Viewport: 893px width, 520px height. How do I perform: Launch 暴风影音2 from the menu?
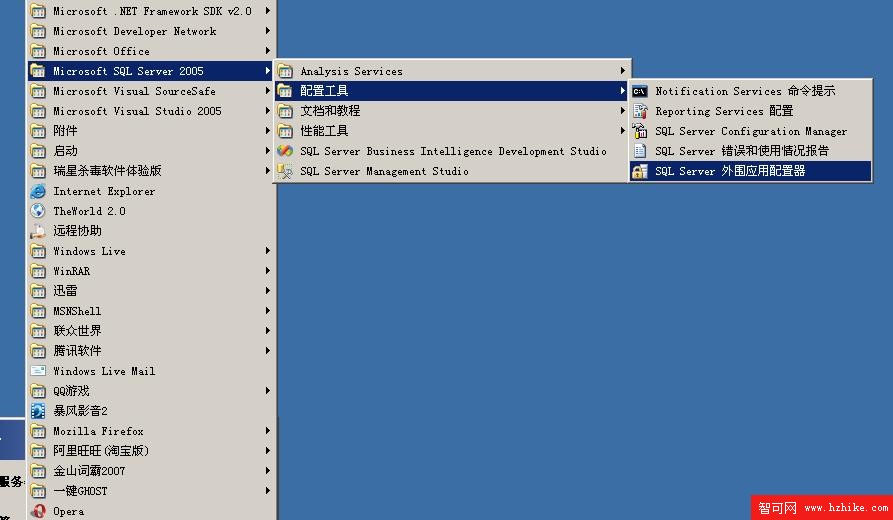(151, 411)
